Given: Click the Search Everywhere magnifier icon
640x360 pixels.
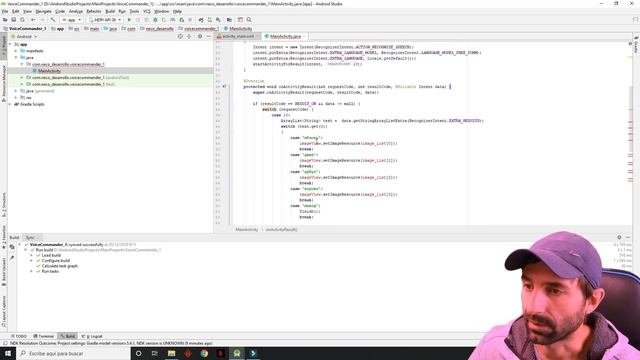Looking at the screenshot, I should pos(249,20).
